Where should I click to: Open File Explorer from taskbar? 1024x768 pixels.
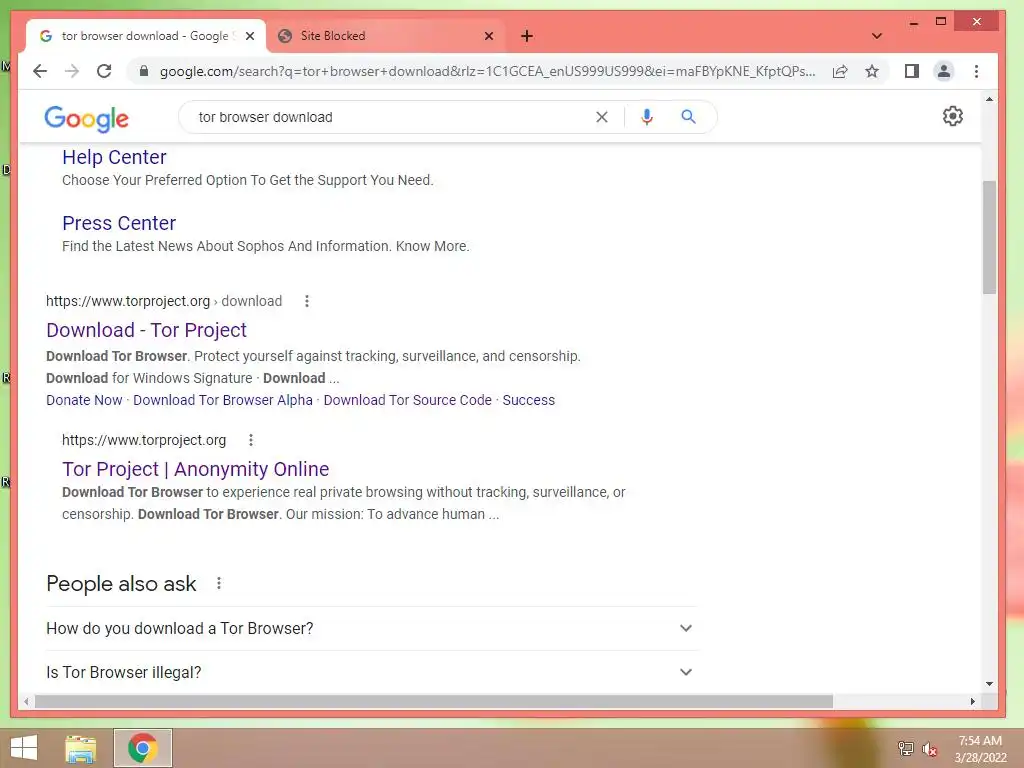pyautogui.click(x=81, y=748)
